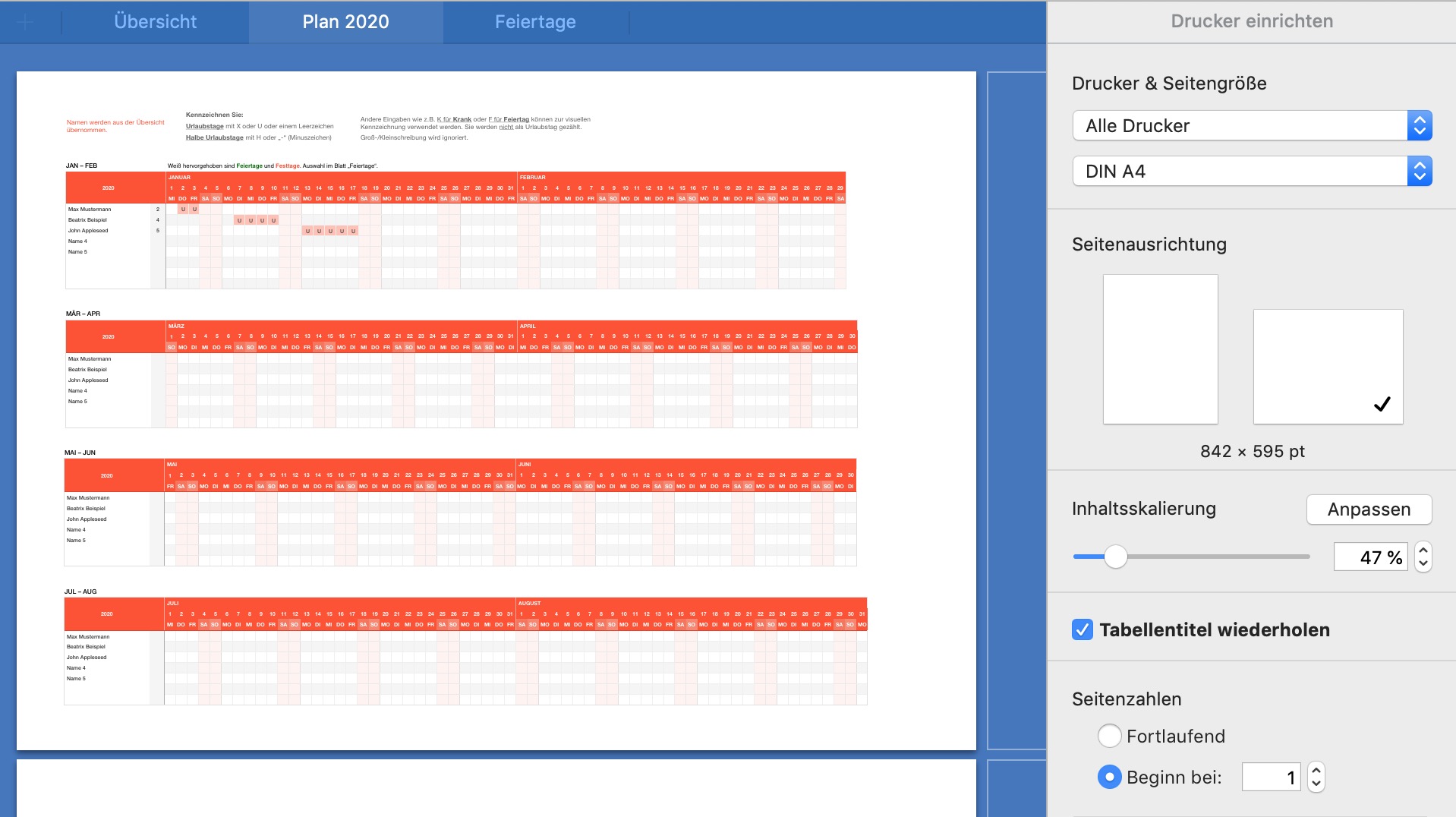Switch to the Übersicht sheet tab

click(155, 22)
